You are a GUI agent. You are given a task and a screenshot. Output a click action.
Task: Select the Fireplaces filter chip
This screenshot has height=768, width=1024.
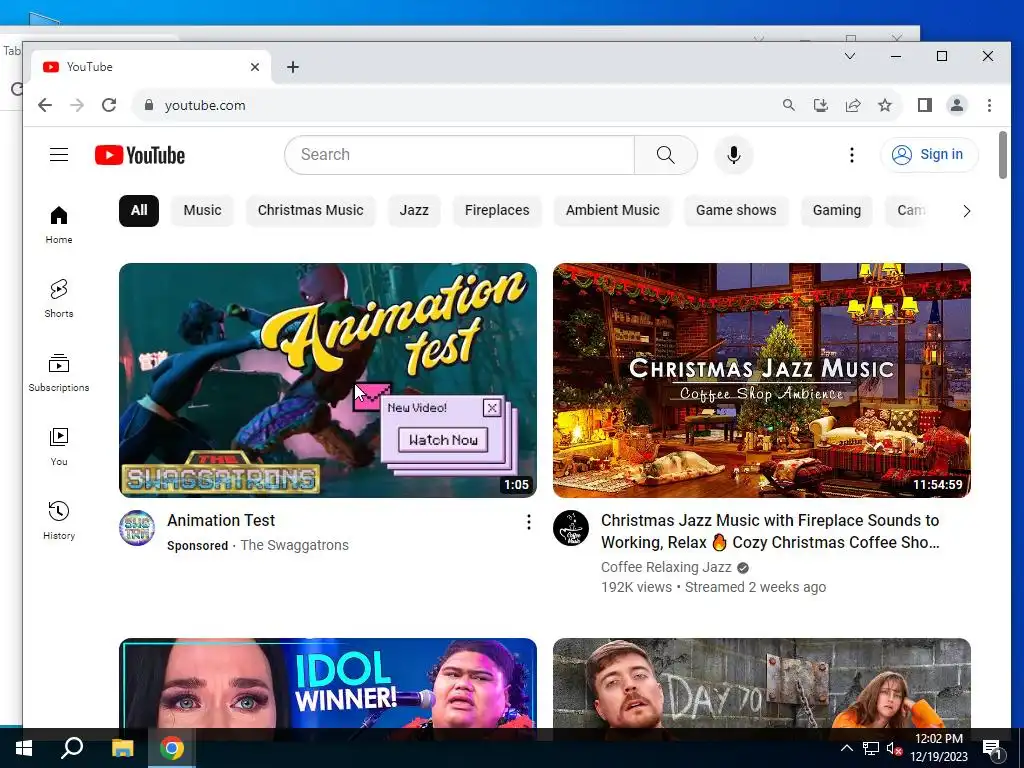click(x=497, y=210)
